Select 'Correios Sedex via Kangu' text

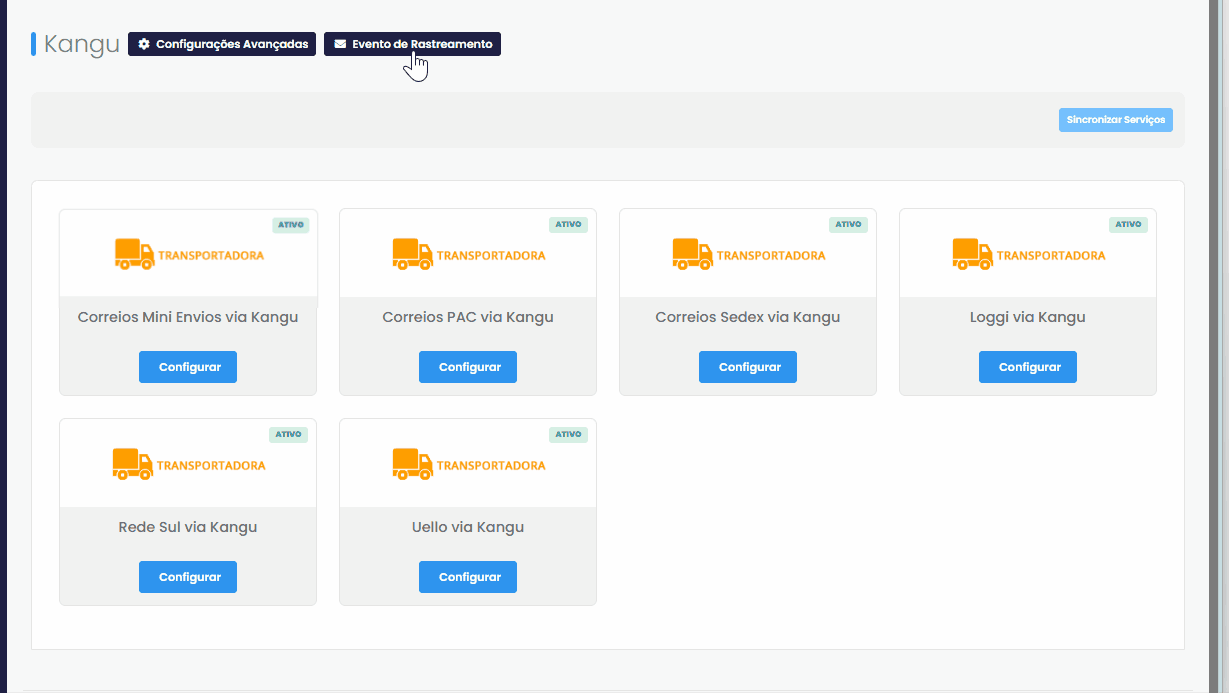click(x=748, y=317)
